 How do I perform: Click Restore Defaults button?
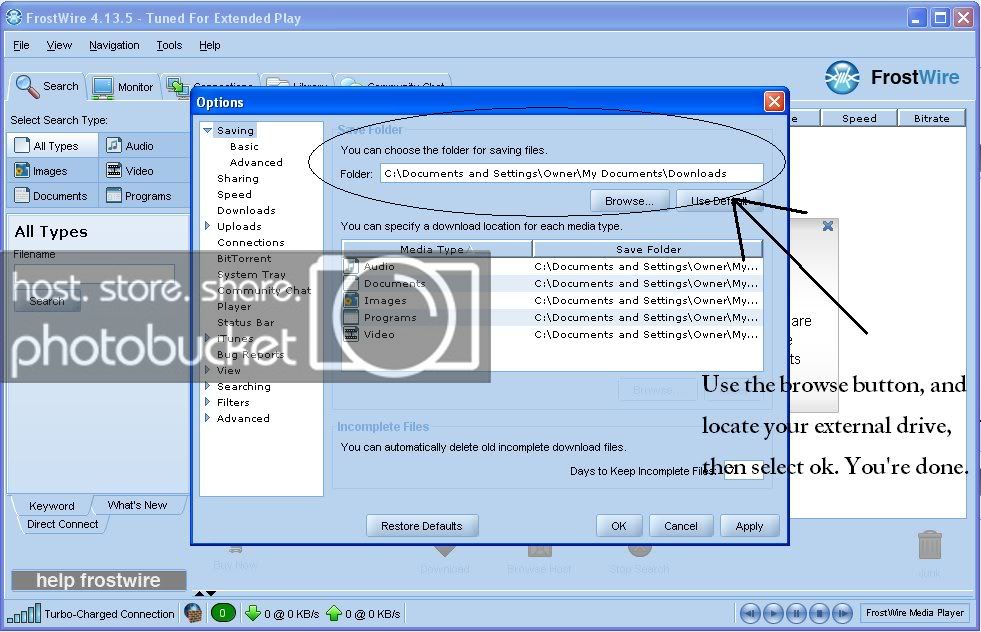(422, 526)
